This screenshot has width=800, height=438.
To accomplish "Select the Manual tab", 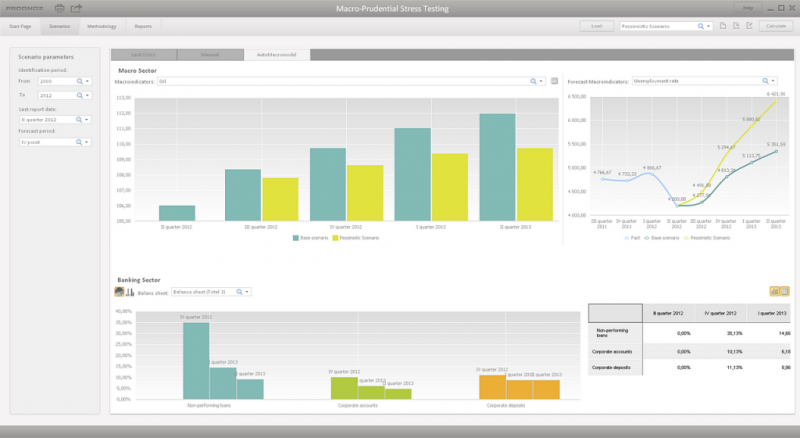I will 210,54.
